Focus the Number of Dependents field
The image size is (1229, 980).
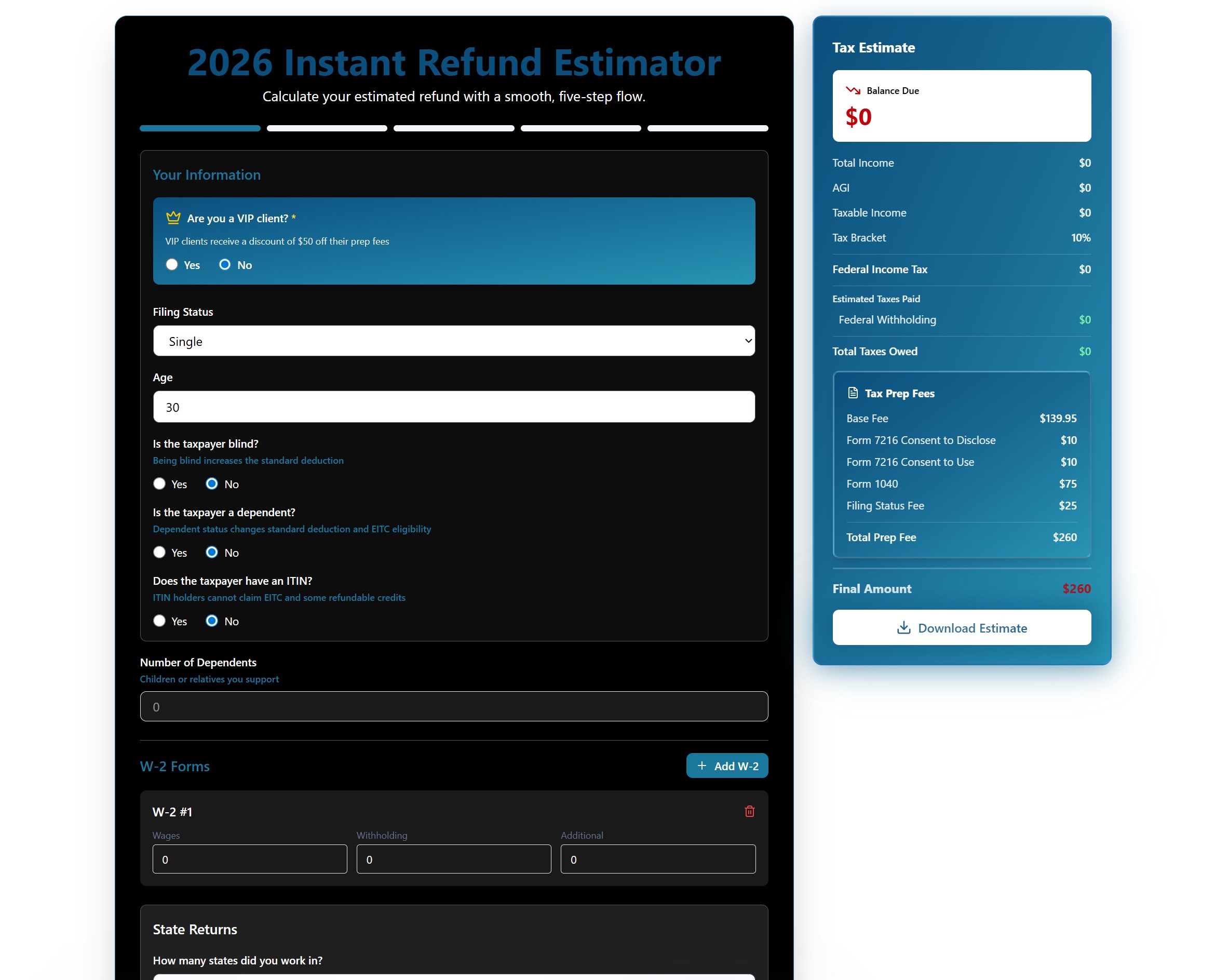454,706
